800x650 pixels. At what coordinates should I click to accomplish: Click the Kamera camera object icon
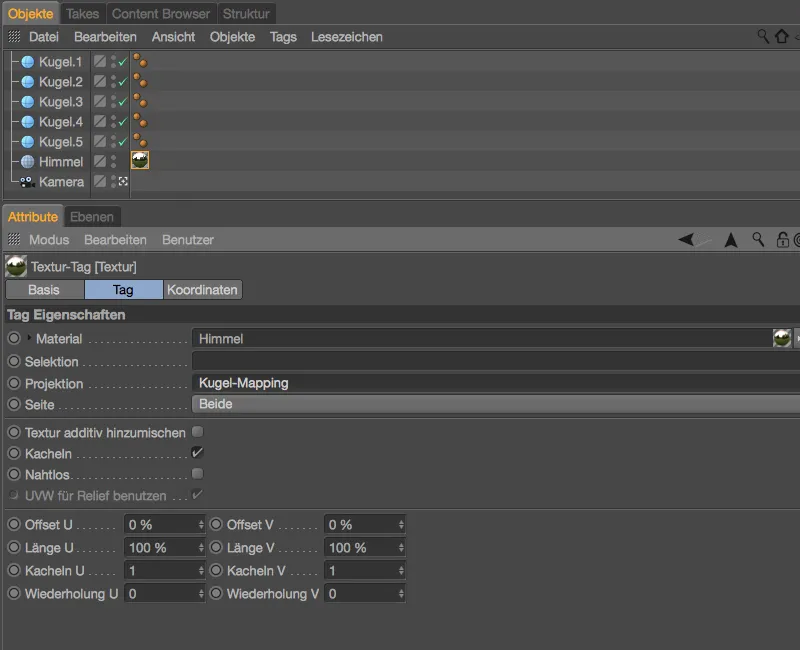click(27, 182)
